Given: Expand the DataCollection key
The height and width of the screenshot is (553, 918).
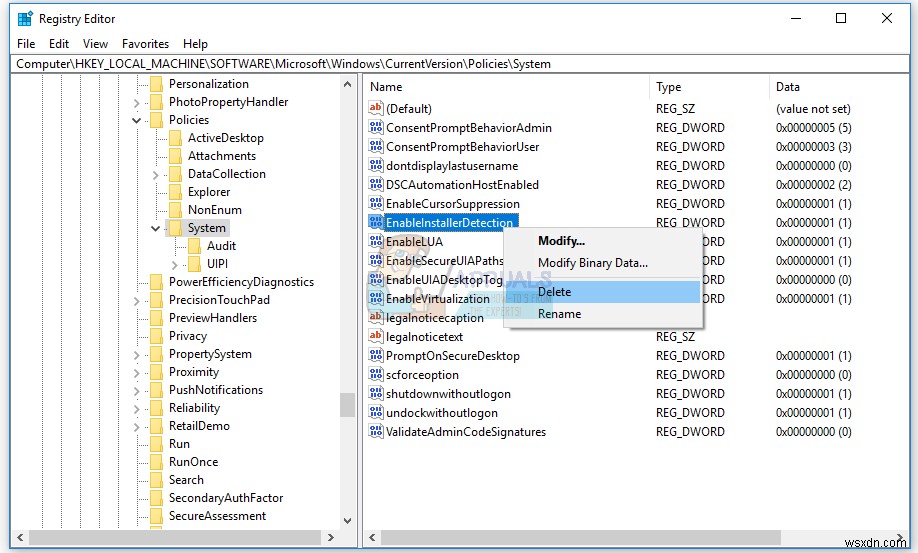Looking at the screenshot, I should point(155,175).
